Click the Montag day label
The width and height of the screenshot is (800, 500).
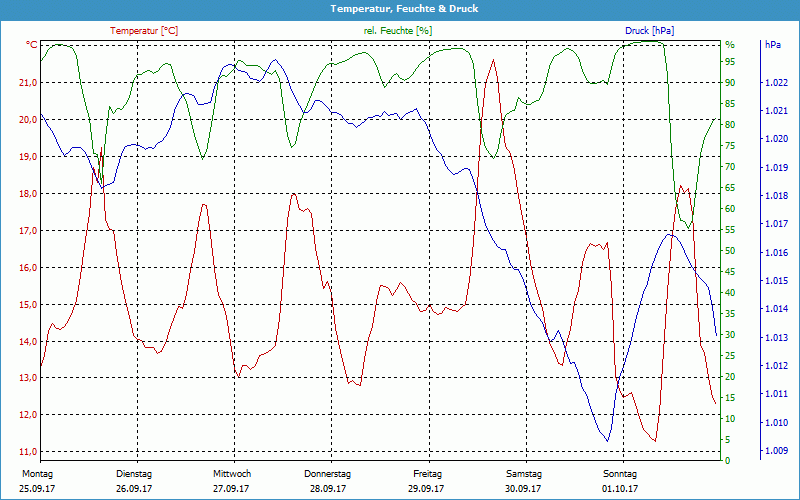click(x=37, y=474)
